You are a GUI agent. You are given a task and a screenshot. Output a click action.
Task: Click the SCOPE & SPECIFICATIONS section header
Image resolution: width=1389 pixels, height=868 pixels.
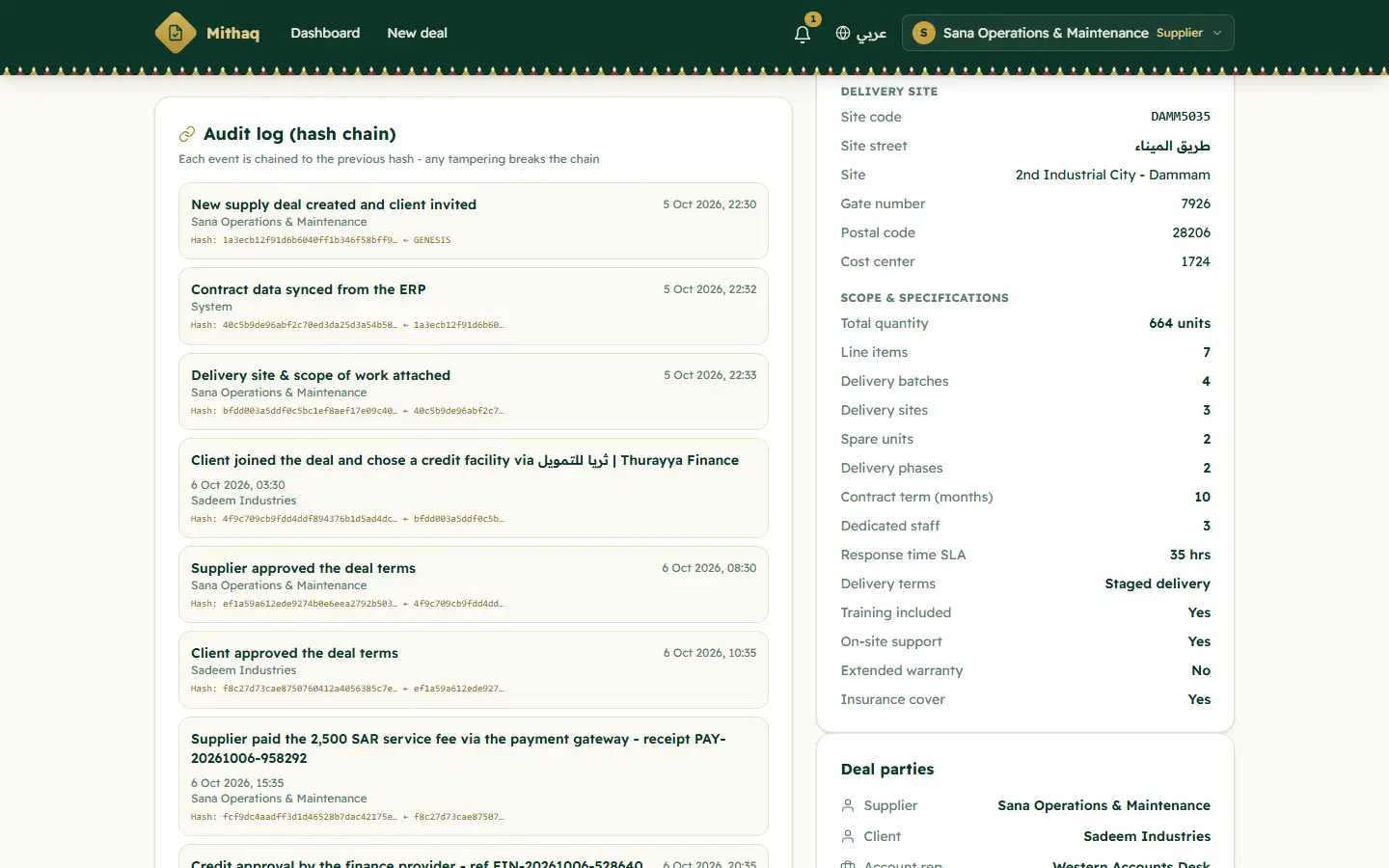click(924, 298)
